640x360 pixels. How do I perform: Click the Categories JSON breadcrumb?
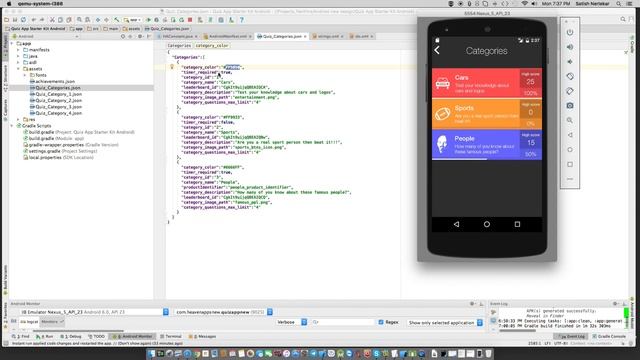click(179, 46)
